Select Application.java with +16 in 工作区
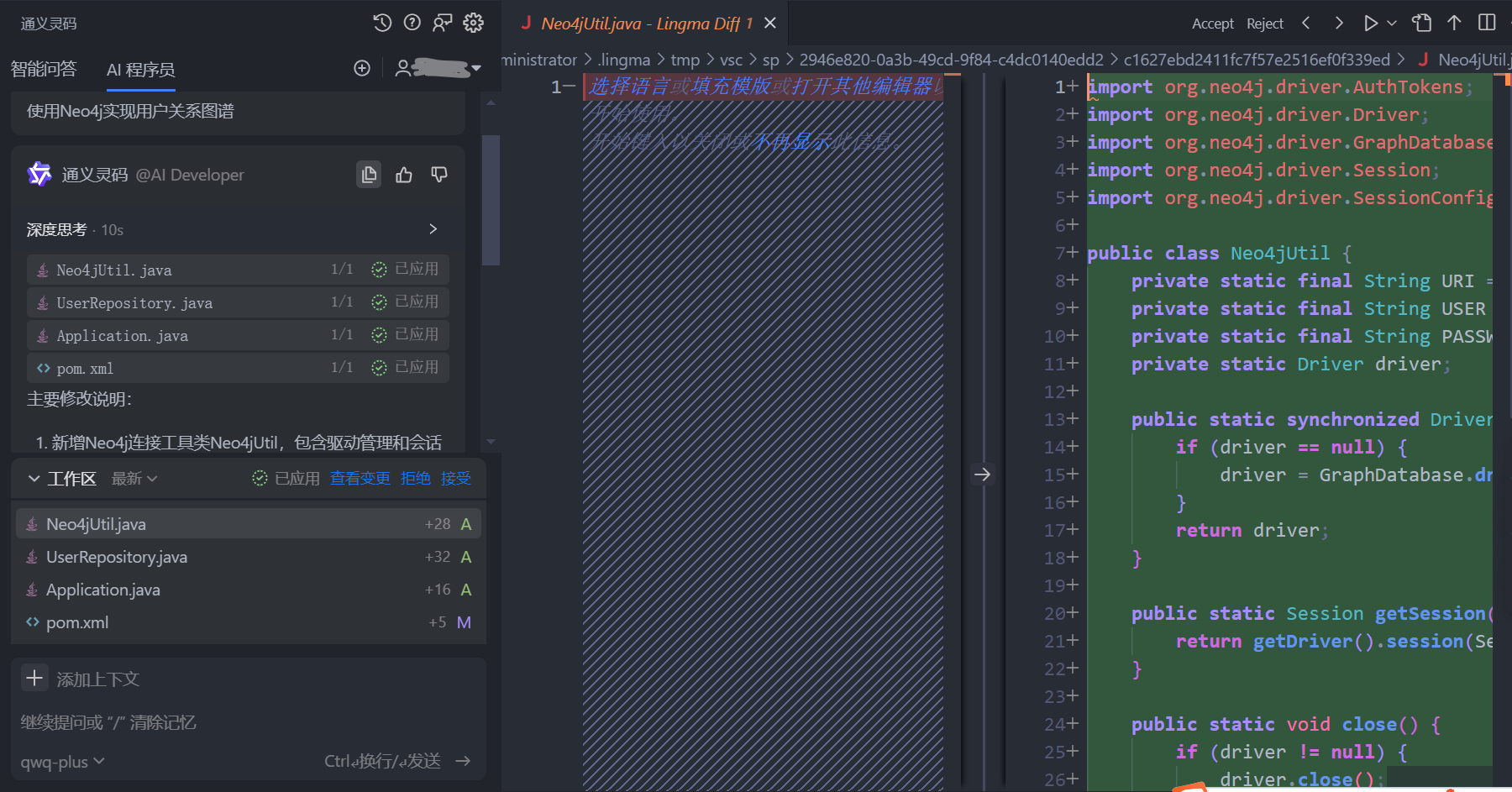The height and width of the screenshot is (792, 1512). coord(249,590)
